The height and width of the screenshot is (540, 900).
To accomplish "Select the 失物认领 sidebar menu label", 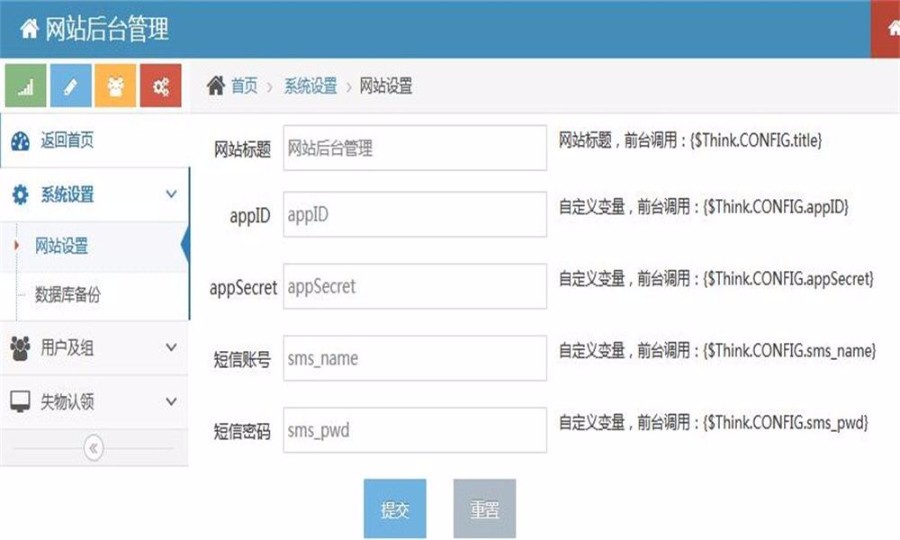I will coord(67,402).
